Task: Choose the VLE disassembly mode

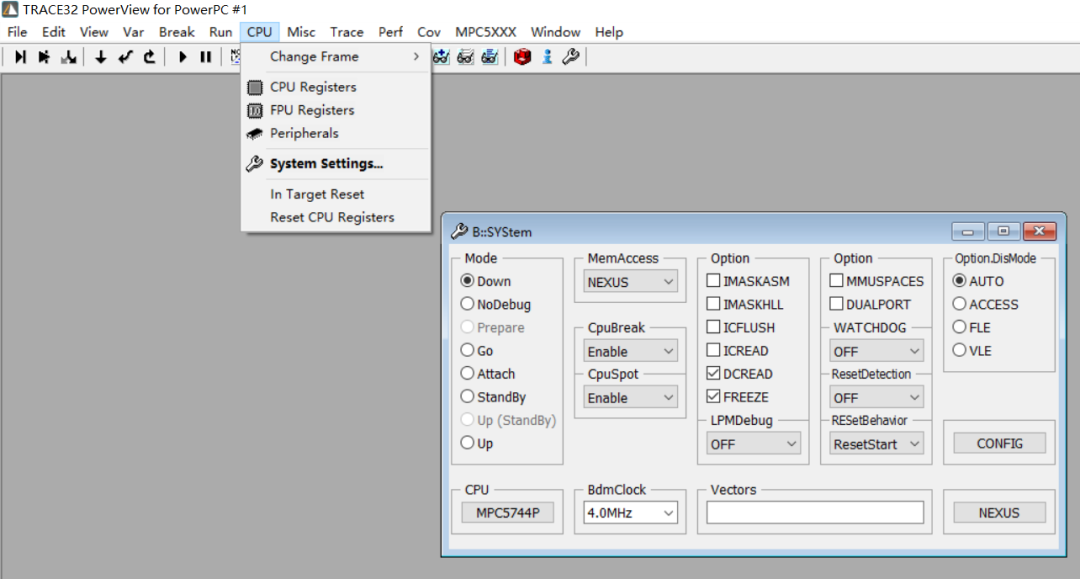Action: [960, 350]
